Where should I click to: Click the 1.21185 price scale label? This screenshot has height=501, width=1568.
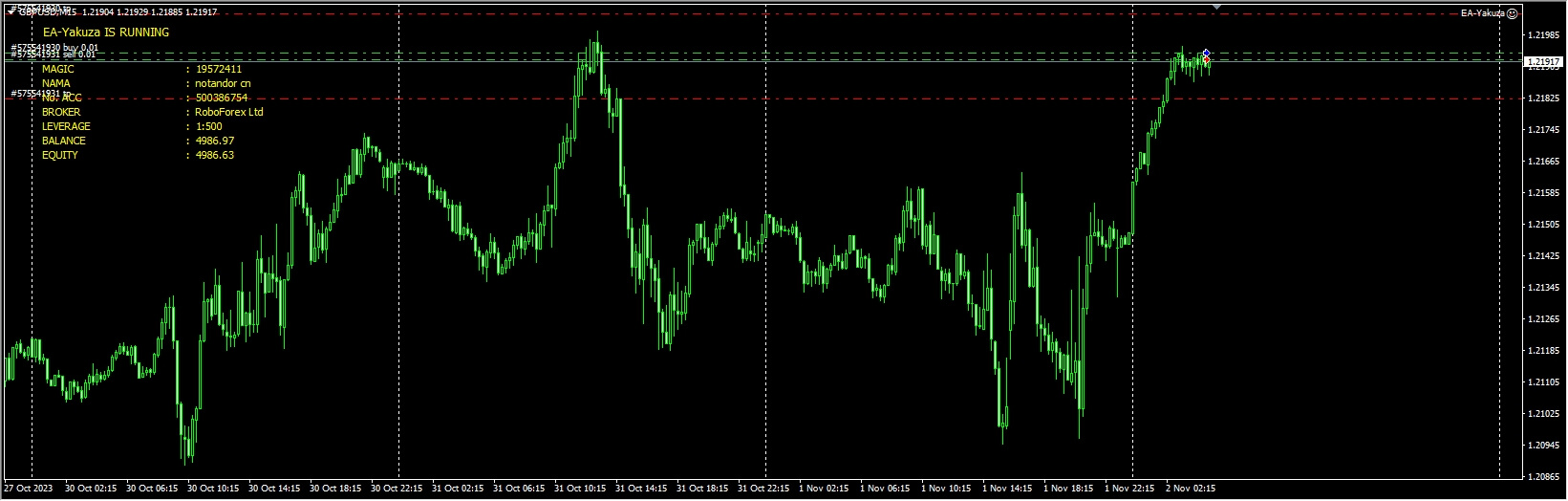[1543, 351]
